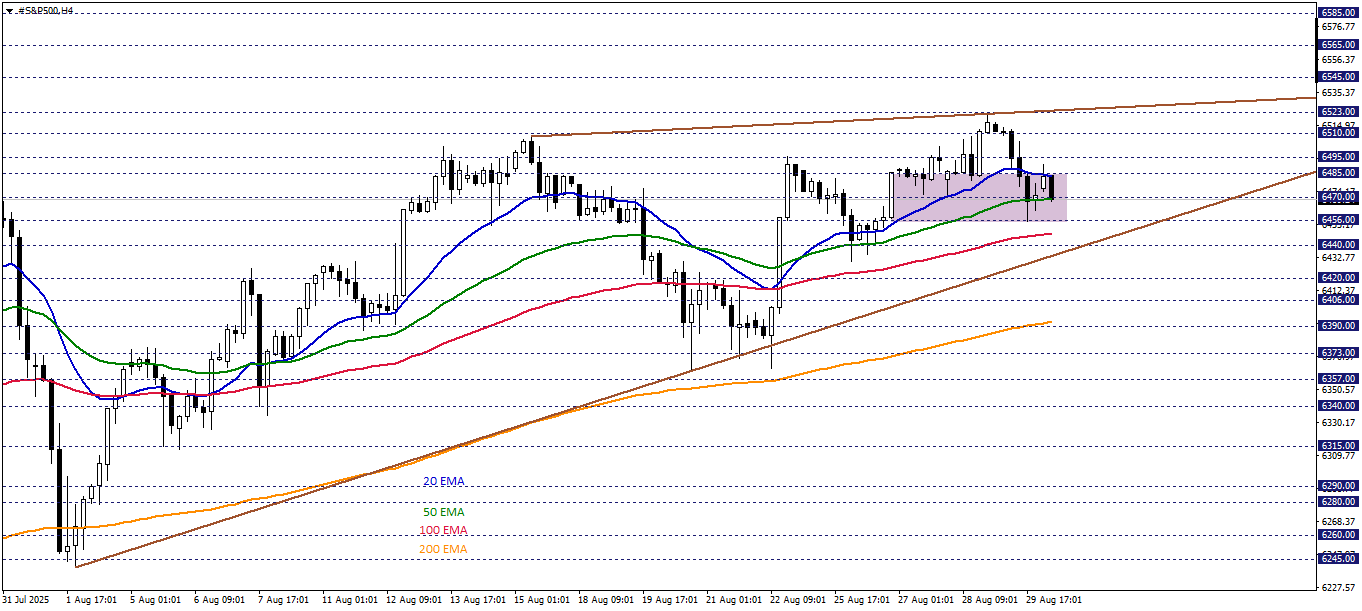Click the 6 Aug 09:01 time label

(219, 600)
